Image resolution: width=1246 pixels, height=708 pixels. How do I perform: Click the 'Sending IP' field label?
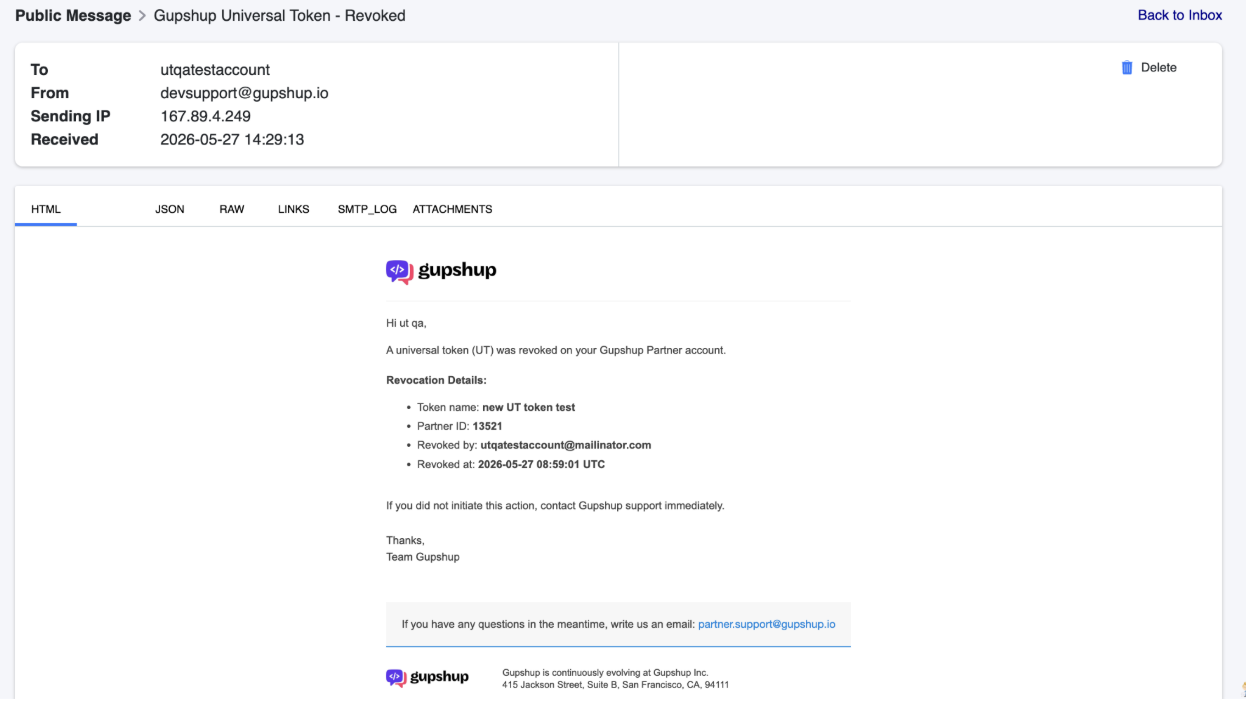click(x=70, y=116)
